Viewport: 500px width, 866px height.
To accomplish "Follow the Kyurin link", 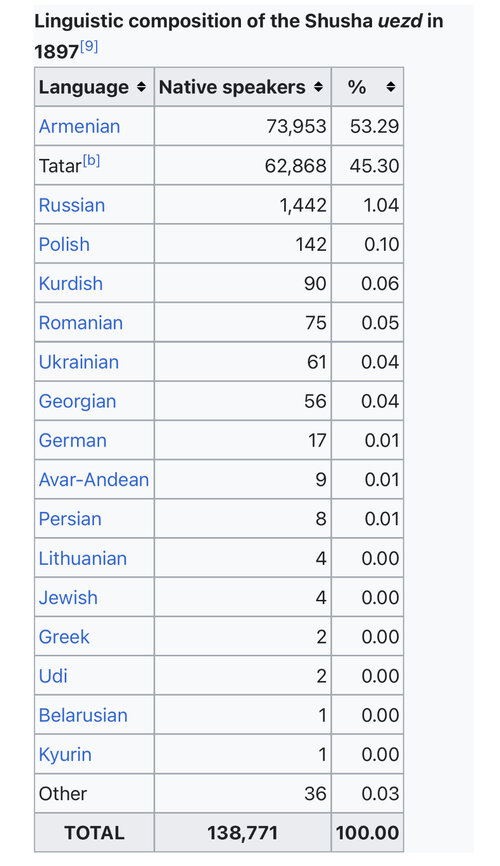I will (65, 755).
